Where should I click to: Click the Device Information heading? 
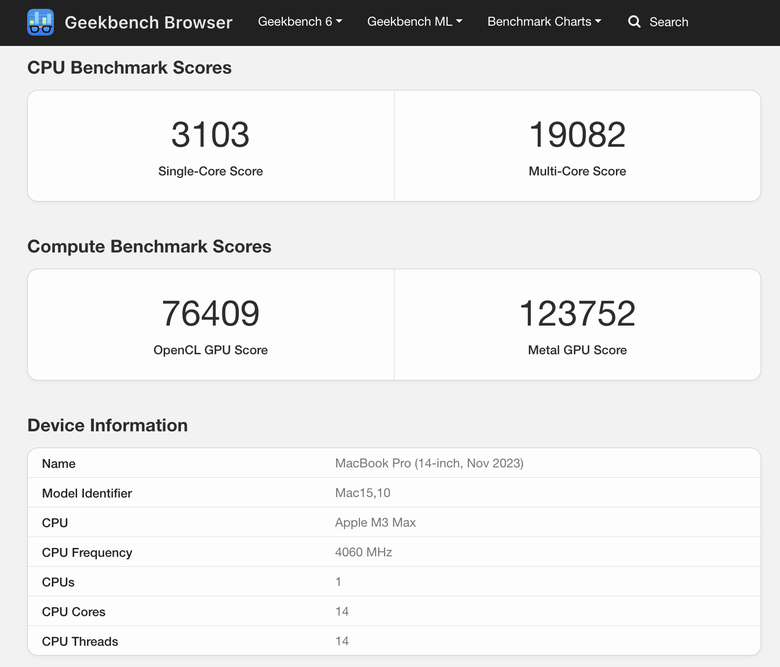pyautogui.click(x=107, y=425)
